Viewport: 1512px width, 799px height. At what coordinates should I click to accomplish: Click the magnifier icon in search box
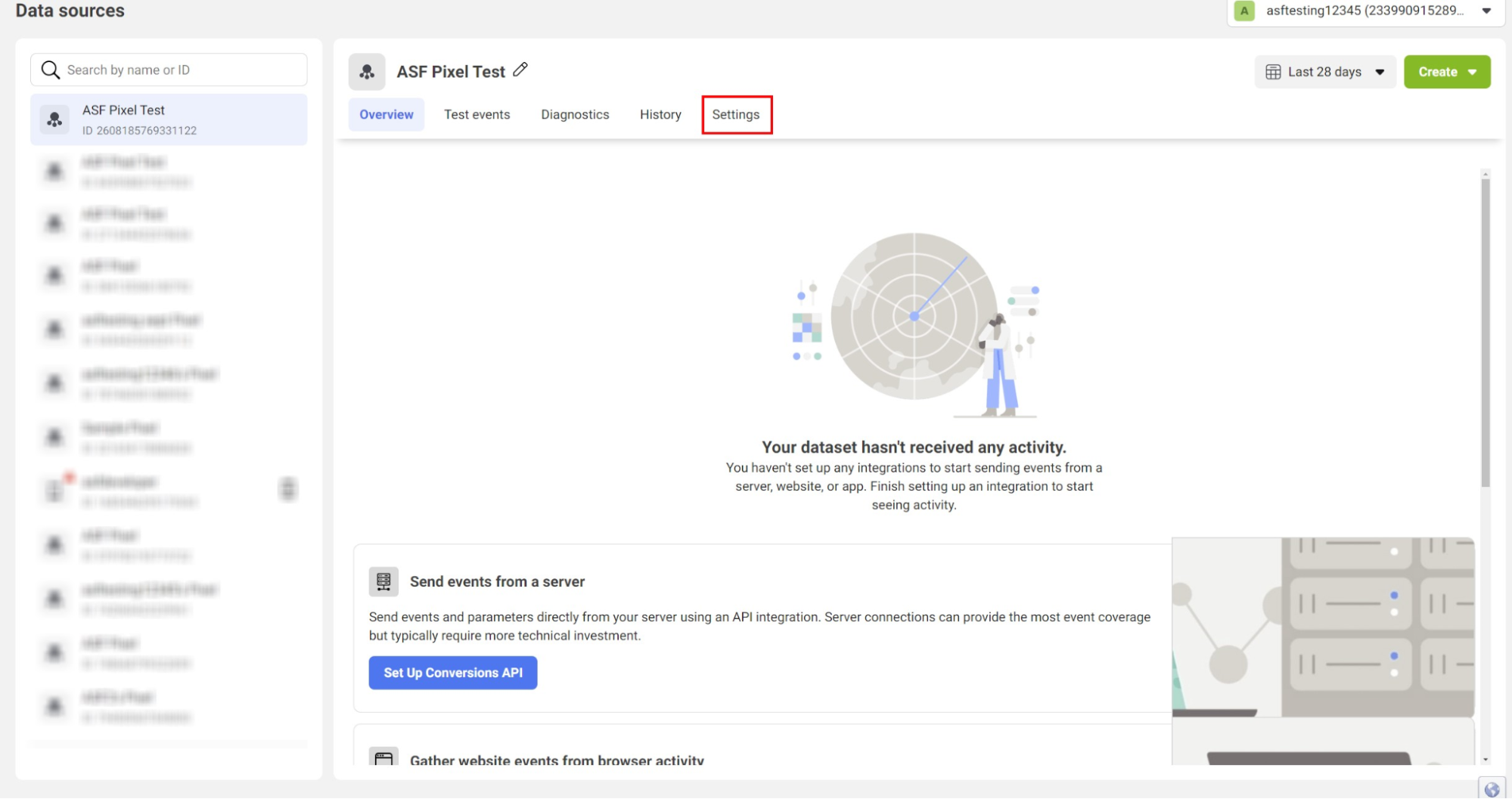tap(50, 70)
